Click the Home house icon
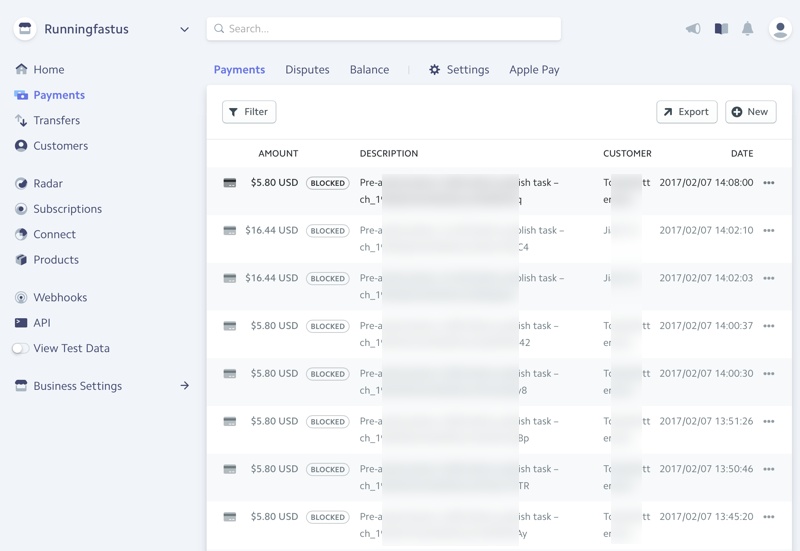The height and width of the screenshot is (551, 800). click(21, 69)
